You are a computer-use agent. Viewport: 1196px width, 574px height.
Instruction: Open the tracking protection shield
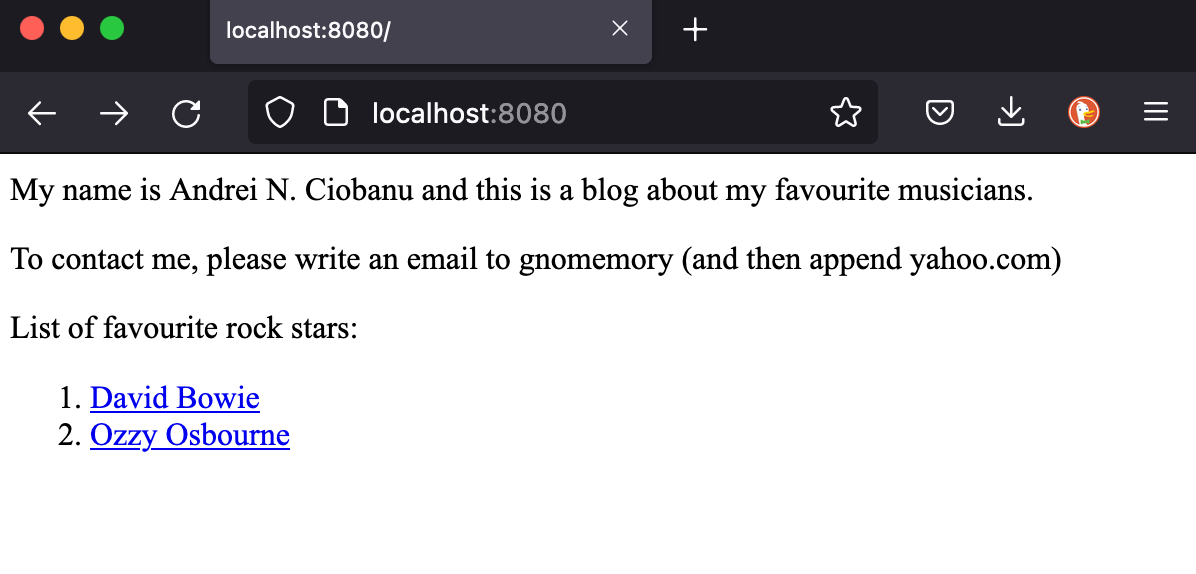279,114
